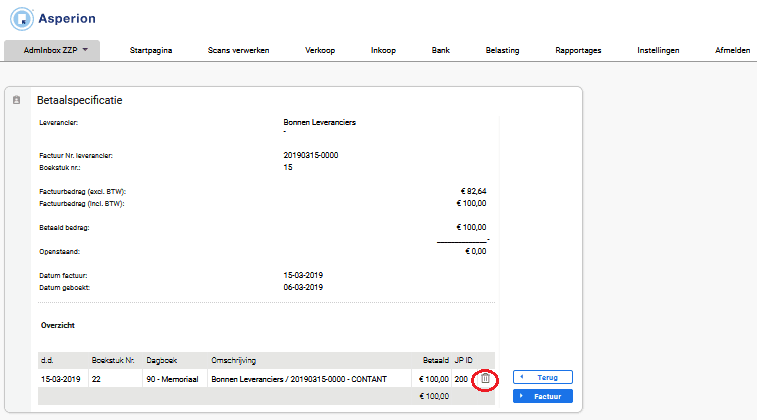757x420 pixels.
Task: Click the Omschrijving column header
Action: [234, 360]
